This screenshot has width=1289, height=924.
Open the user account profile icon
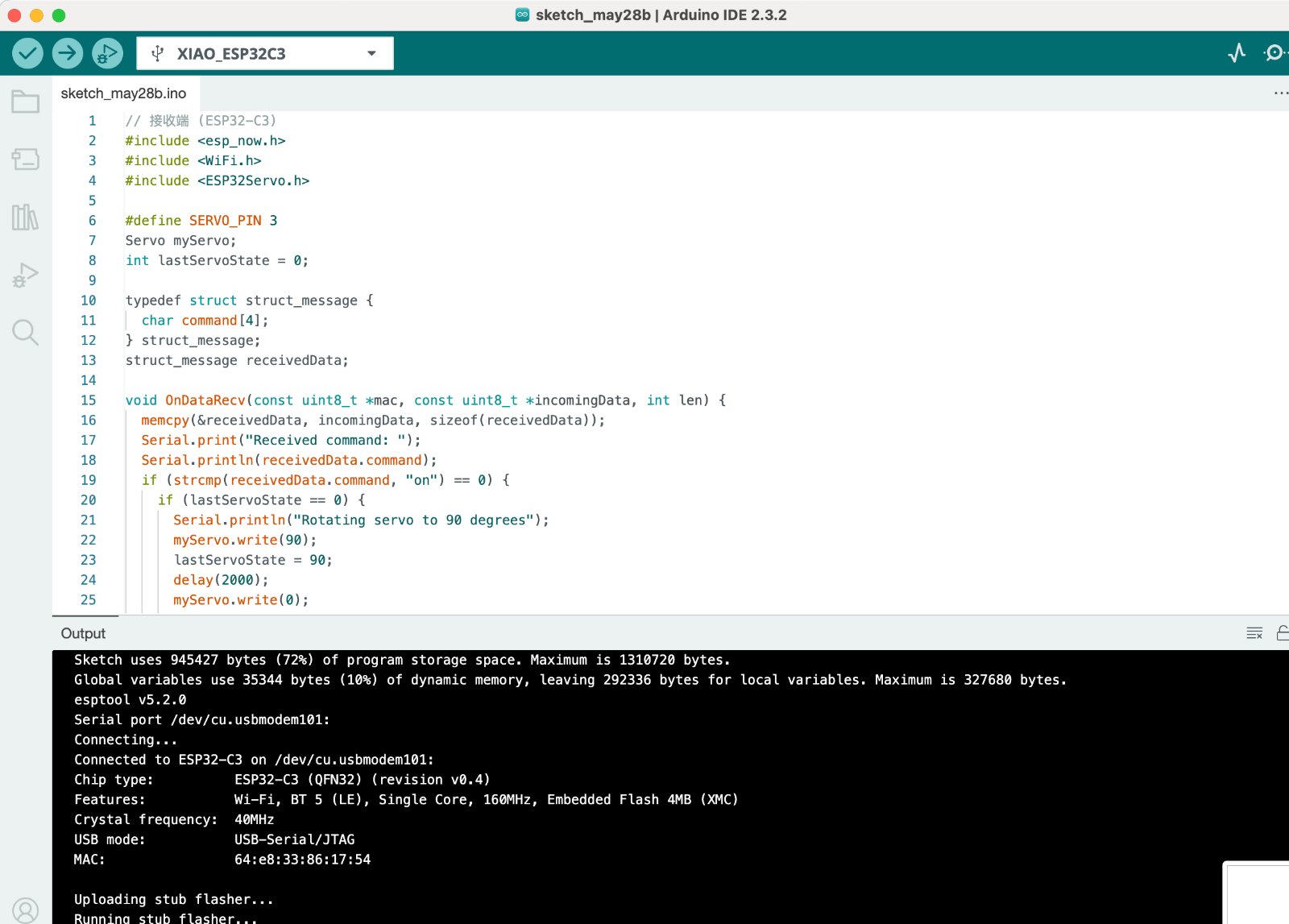[26, 910]
